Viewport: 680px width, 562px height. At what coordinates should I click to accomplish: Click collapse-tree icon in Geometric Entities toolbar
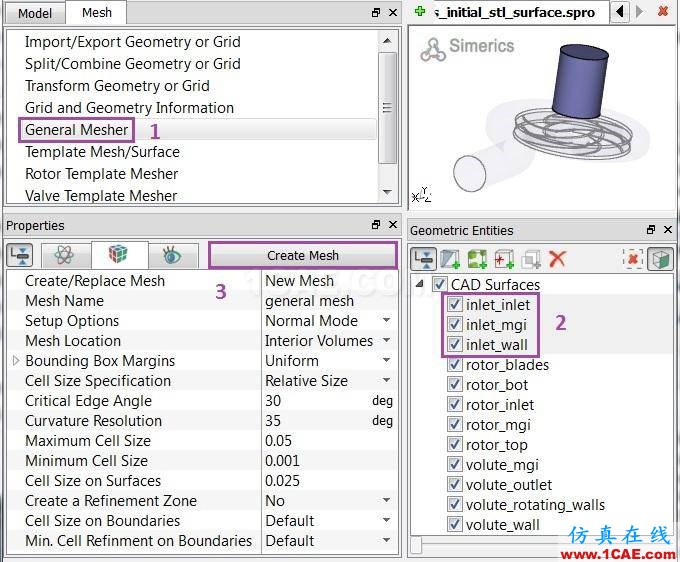[423, 259]
